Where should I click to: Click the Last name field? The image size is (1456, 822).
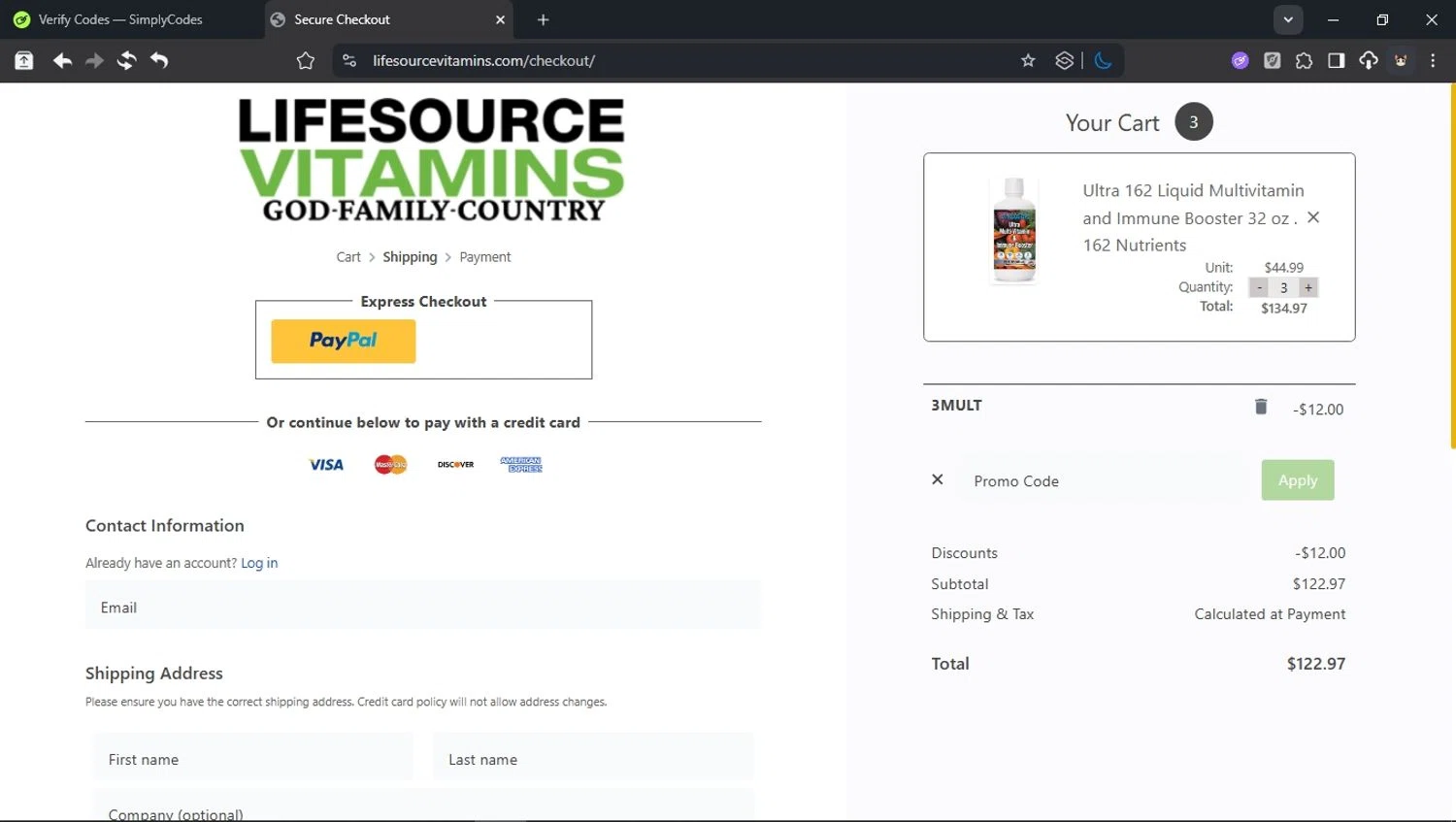coord(593,758)
